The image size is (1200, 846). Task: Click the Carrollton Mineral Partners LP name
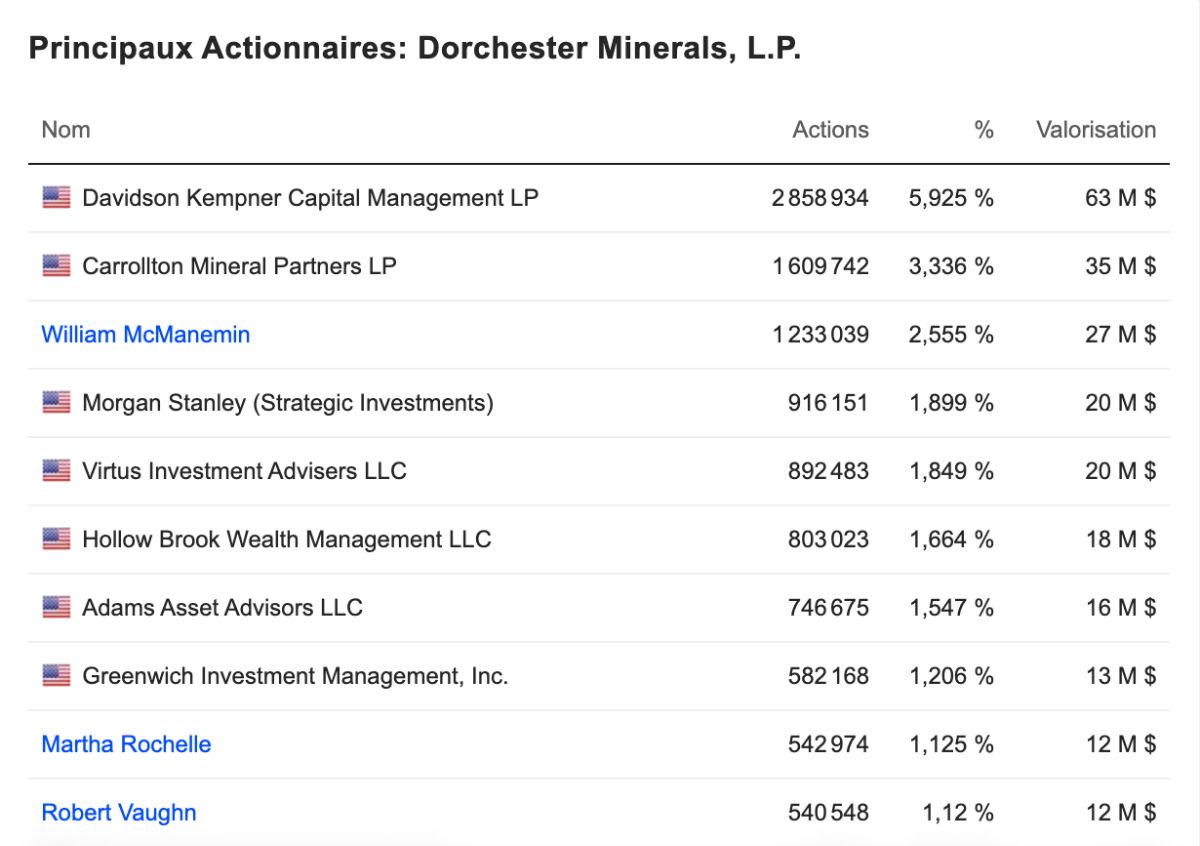(239, 266)
